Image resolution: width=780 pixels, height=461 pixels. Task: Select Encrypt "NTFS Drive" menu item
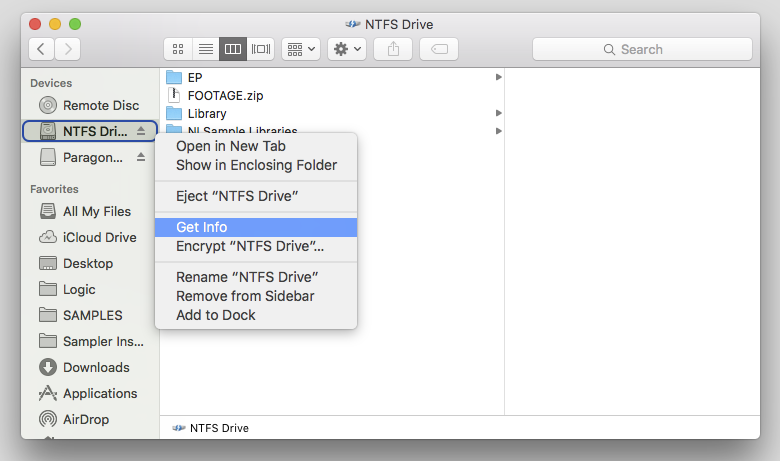(x=250, y=246)
